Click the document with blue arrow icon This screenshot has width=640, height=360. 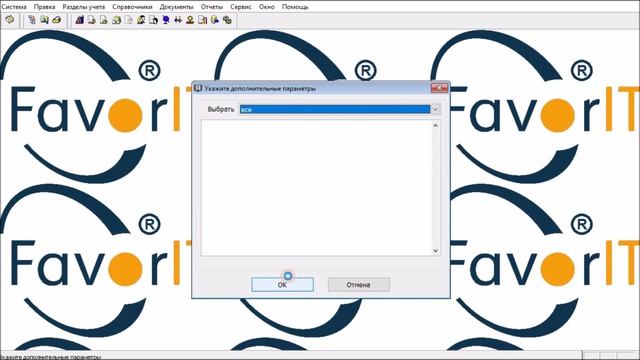click(x=215, y=20)
